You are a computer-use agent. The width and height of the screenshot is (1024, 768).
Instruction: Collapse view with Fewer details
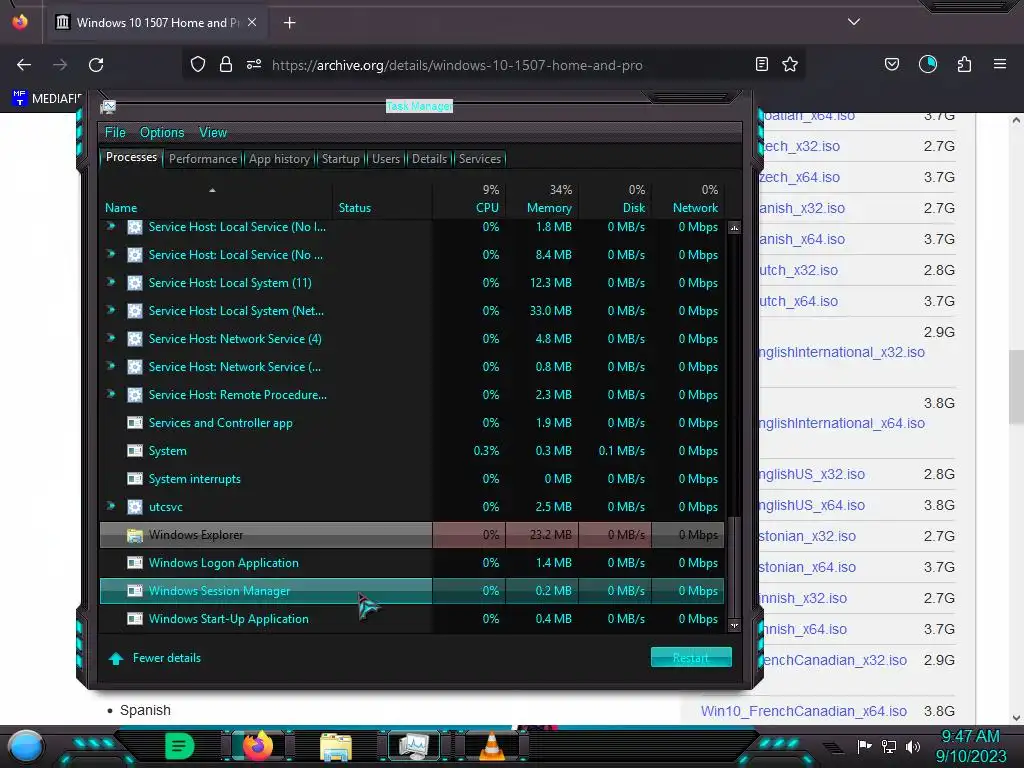click(x=155, y=658)
